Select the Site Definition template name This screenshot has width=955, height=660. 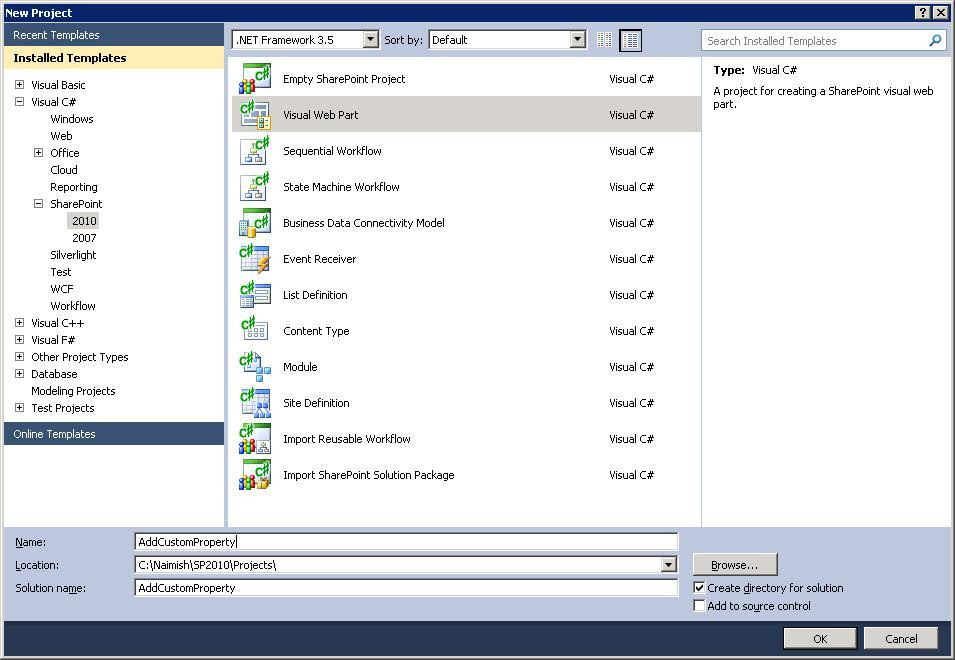pyautogui.click(x=316, y=402)
